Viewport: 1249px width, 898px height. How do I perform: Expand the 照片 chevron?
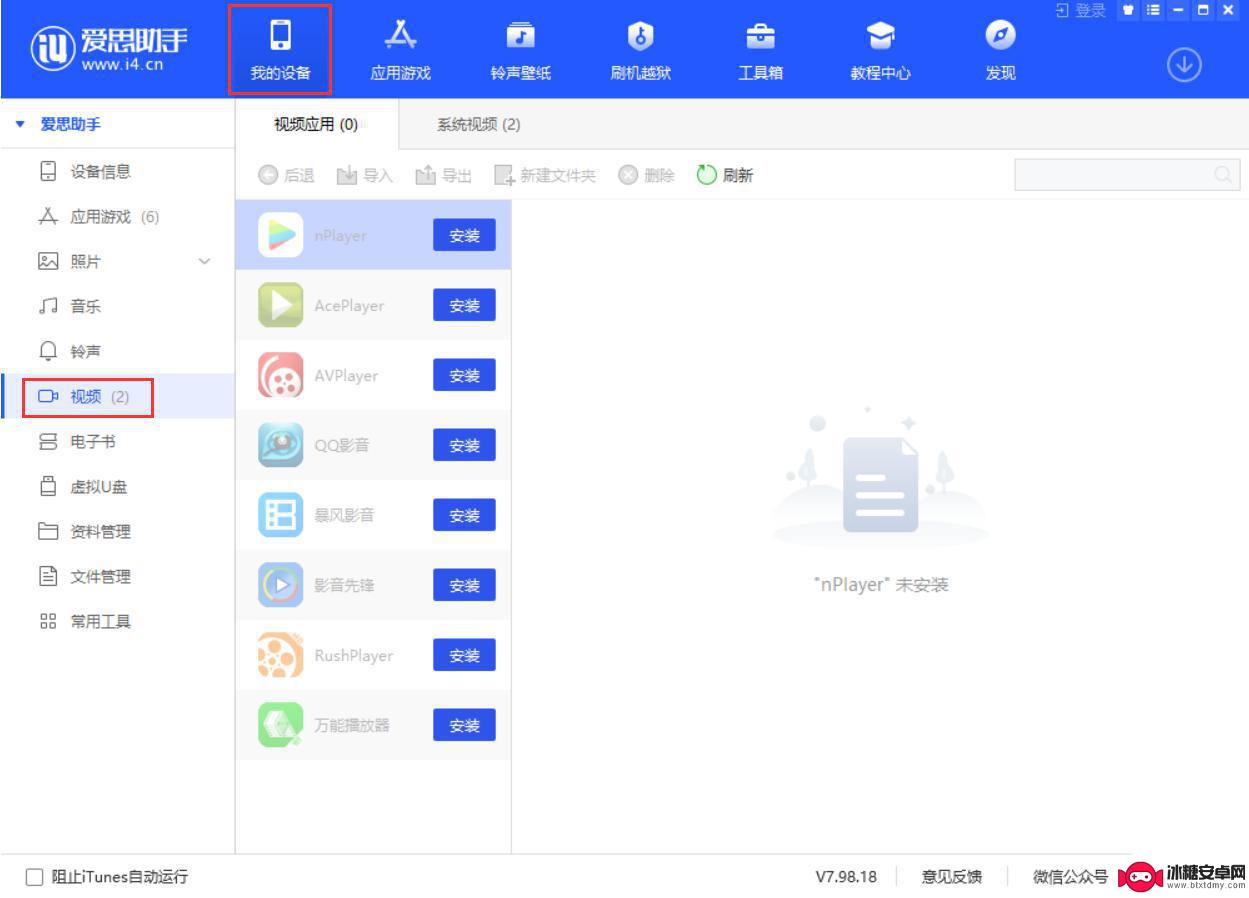[205, 262]
